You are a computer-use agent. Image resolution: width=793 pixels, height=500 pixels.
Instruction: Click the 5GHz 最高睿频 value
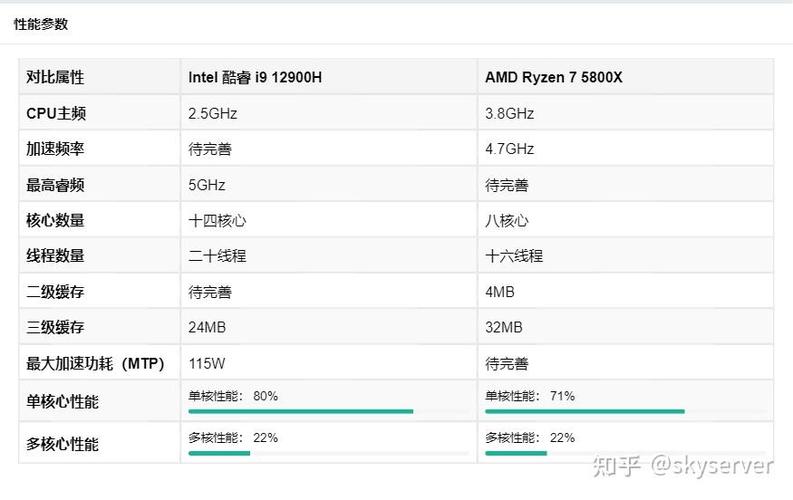pos(207,185)
